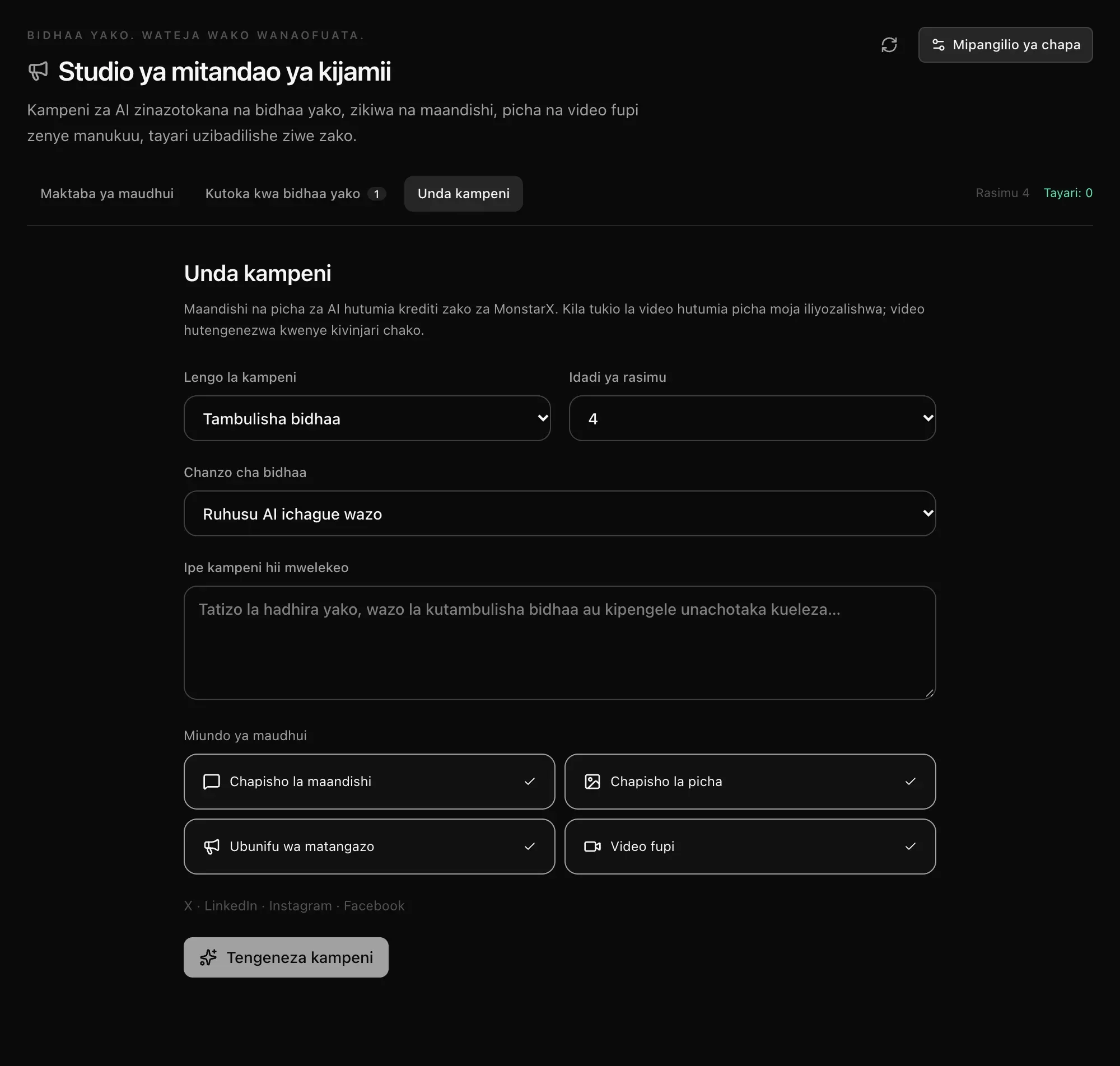Click the megaphone icon for Ubunifu wa matangazo
The height and width of the screenshot is (1066, 1120).
211,847
